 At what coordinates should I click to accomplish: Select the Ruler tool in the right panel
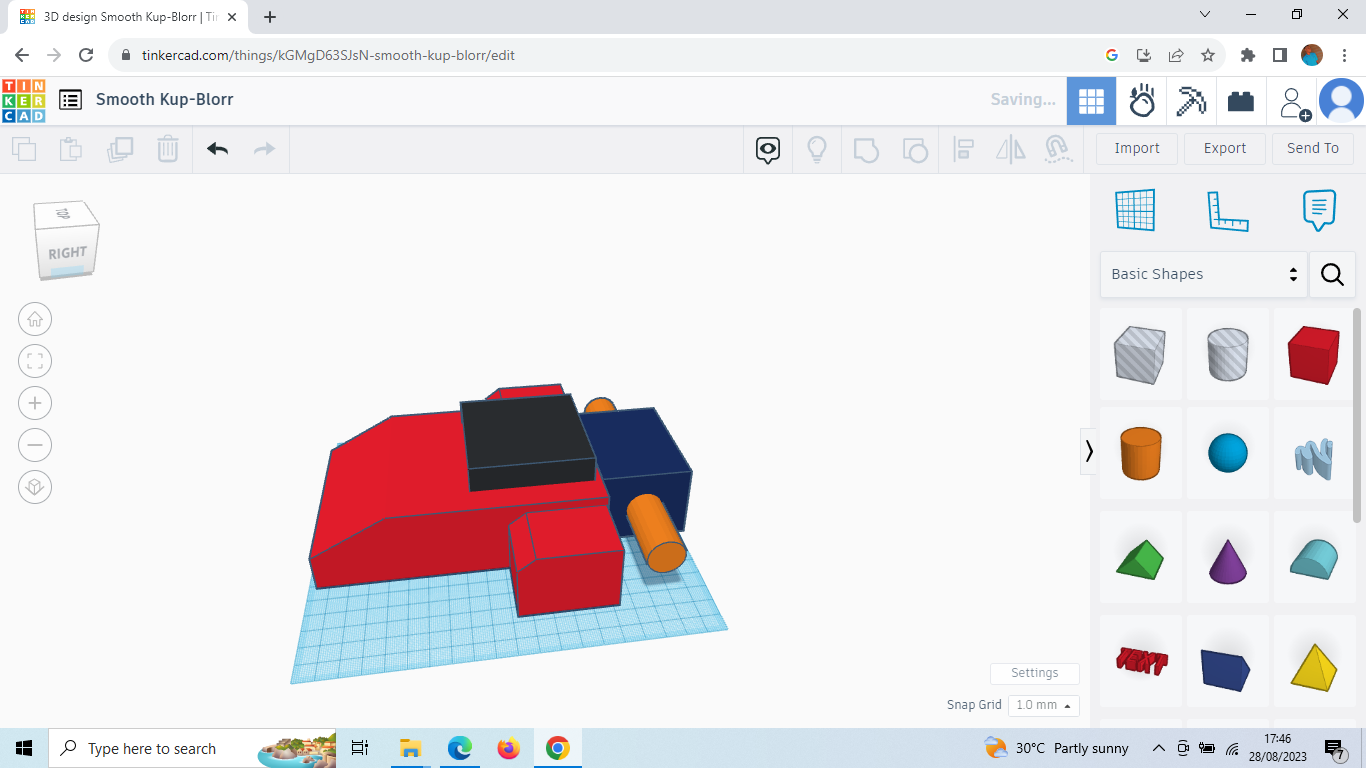1228,210
